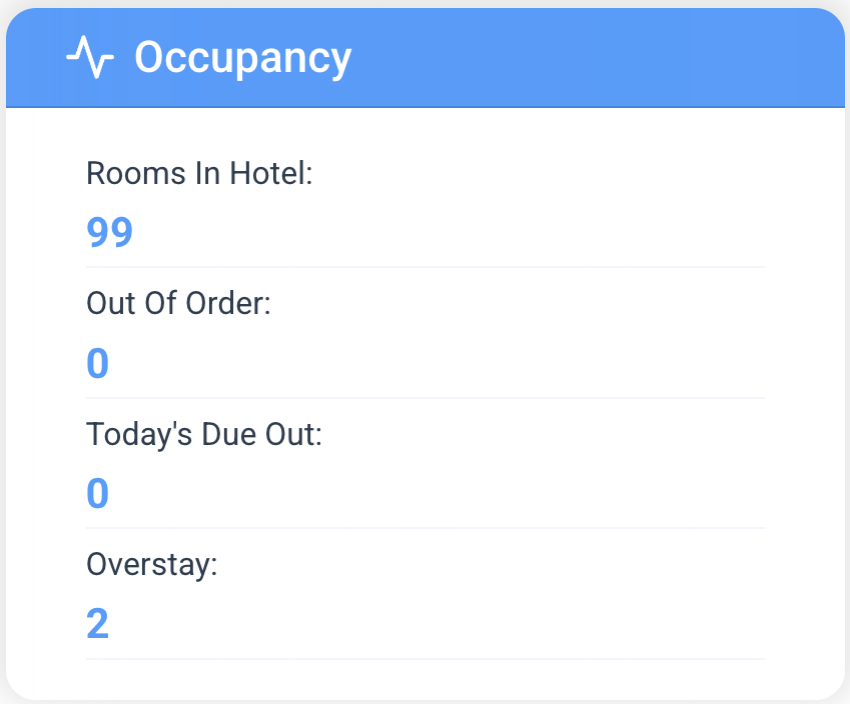Select the Today's Due Out label

point(204,434)
